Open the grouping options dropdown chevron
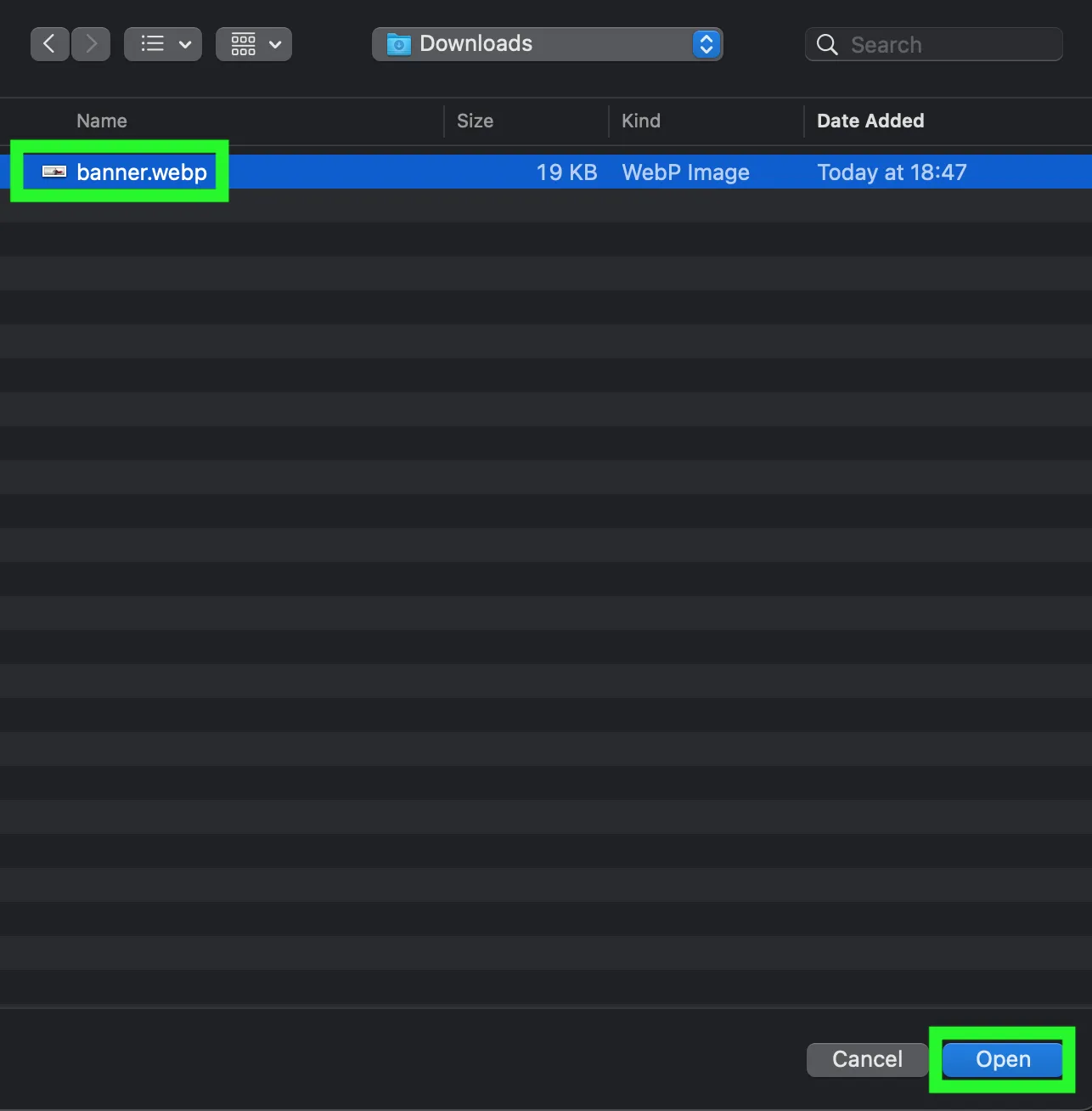1092x1111 pixels. coord(274,44)
